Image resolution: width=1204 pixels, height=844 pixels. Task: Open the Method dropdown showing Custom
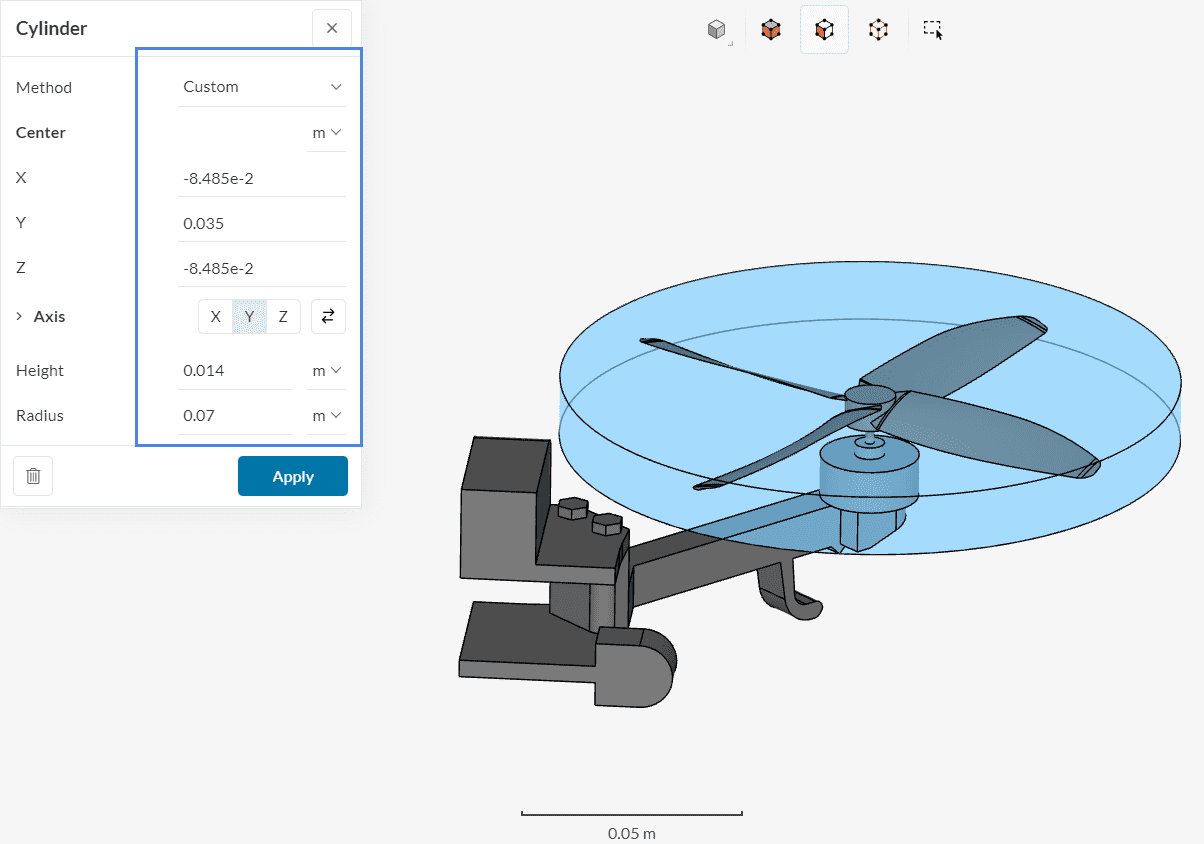261,87
